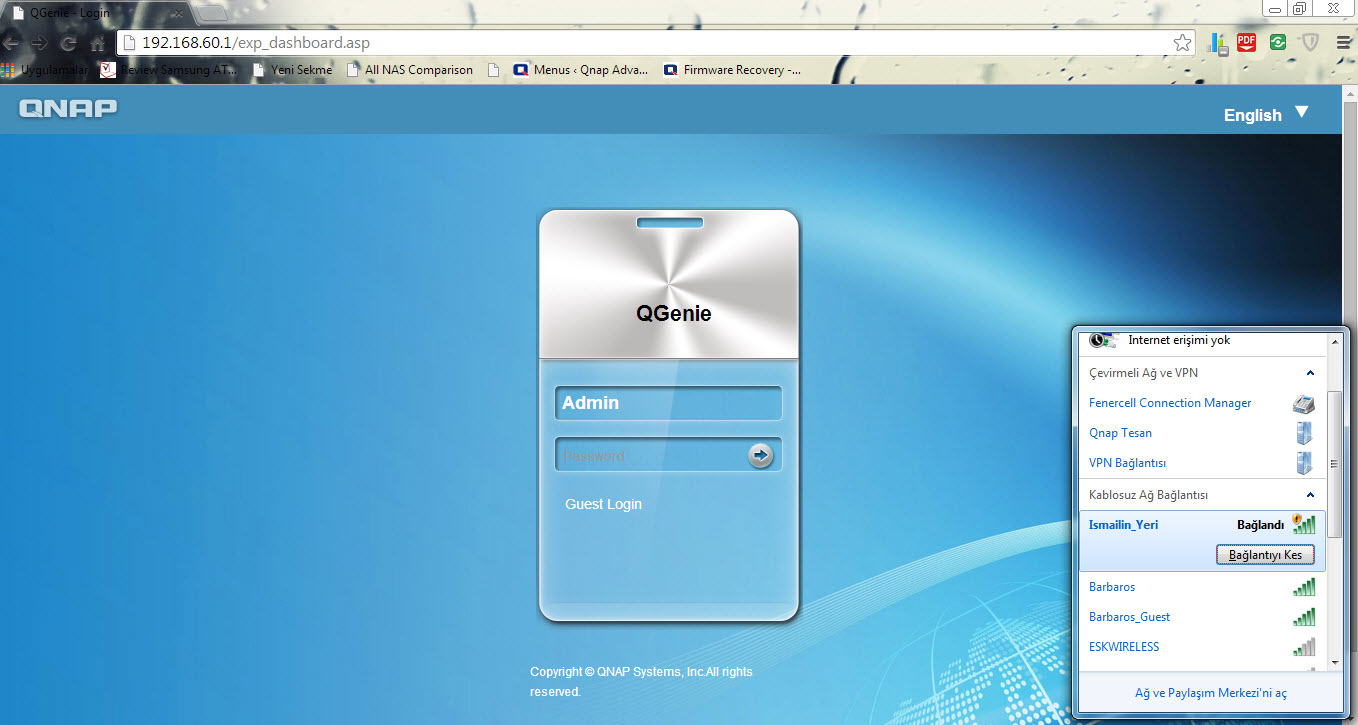1358x725 pixels.
Task: Click the unnamed blank page bookmark
Action: coord(493,70)
